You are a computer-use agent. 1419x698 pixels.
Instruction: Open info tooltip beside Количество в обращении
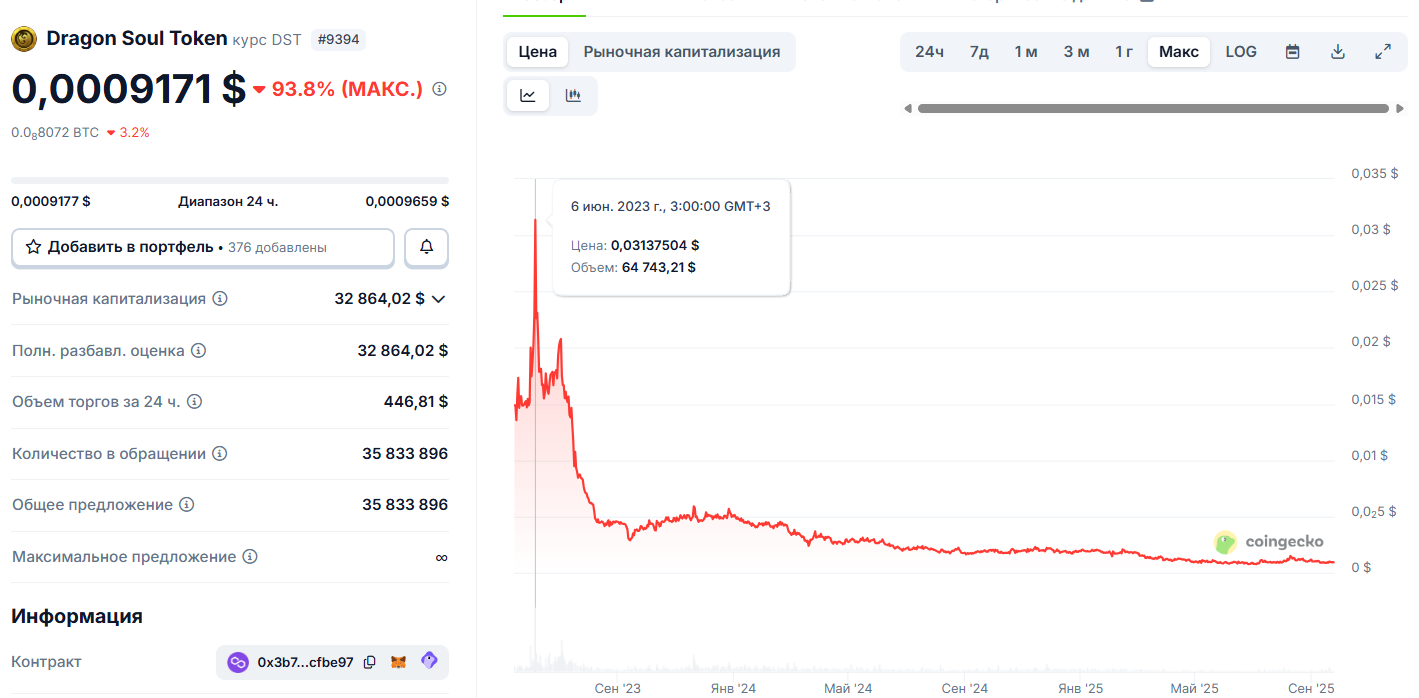[x=220, y=454]
